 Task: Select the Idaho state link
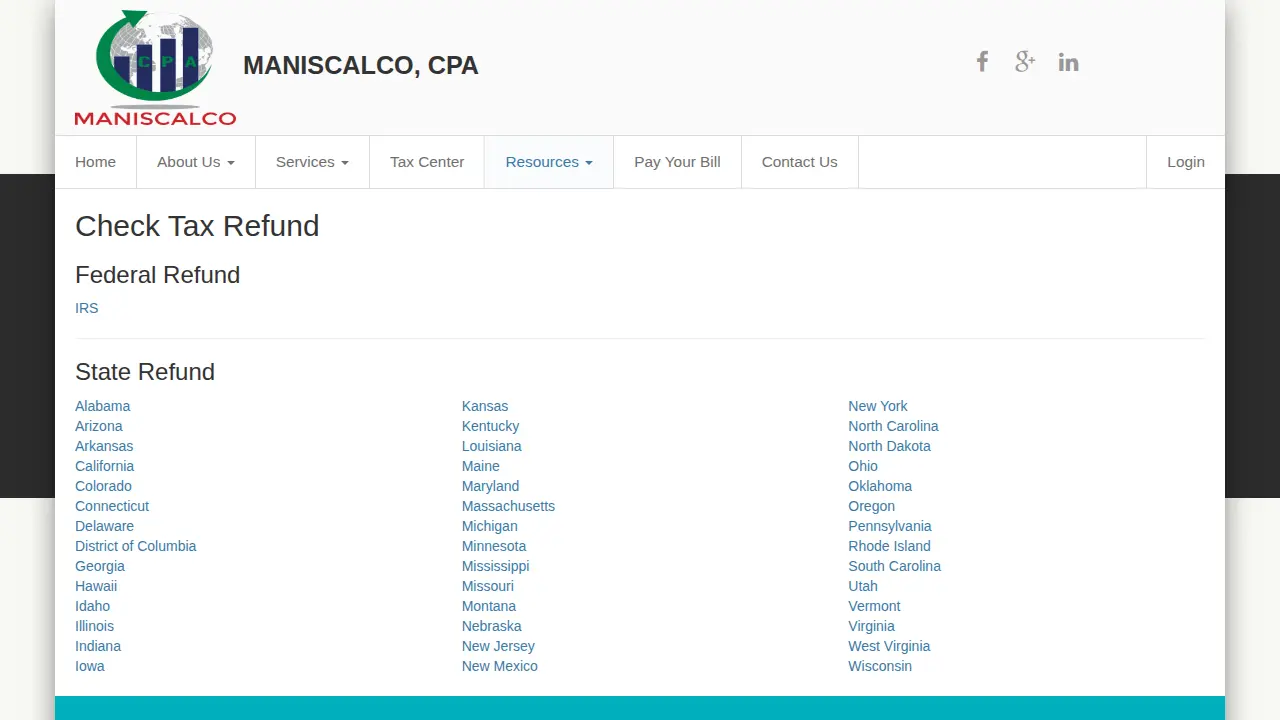92,606
